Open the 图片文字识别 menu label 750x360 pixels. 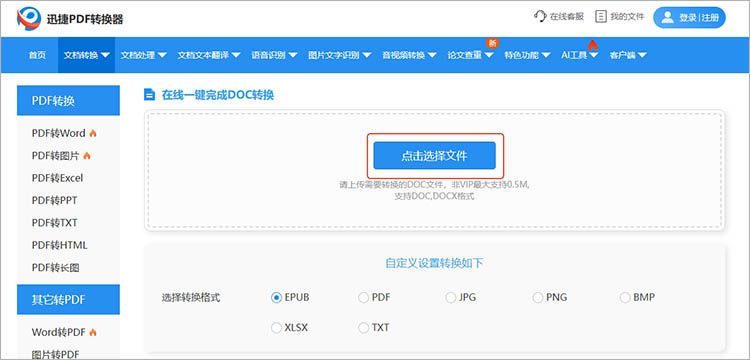[334, 55]
